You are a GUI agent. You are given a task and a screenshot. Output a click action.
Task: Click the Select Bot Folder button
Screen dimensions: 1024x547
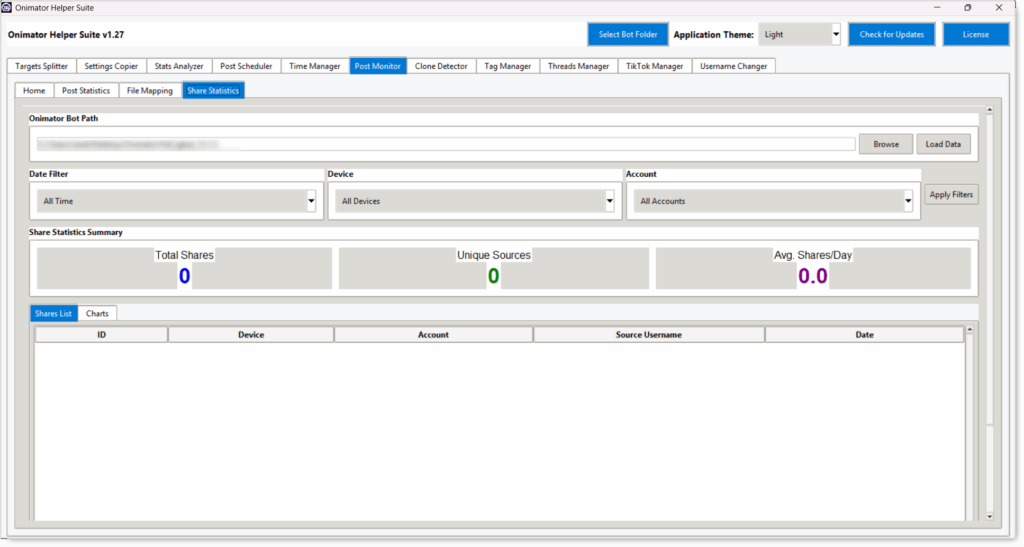tap(628, 35)
